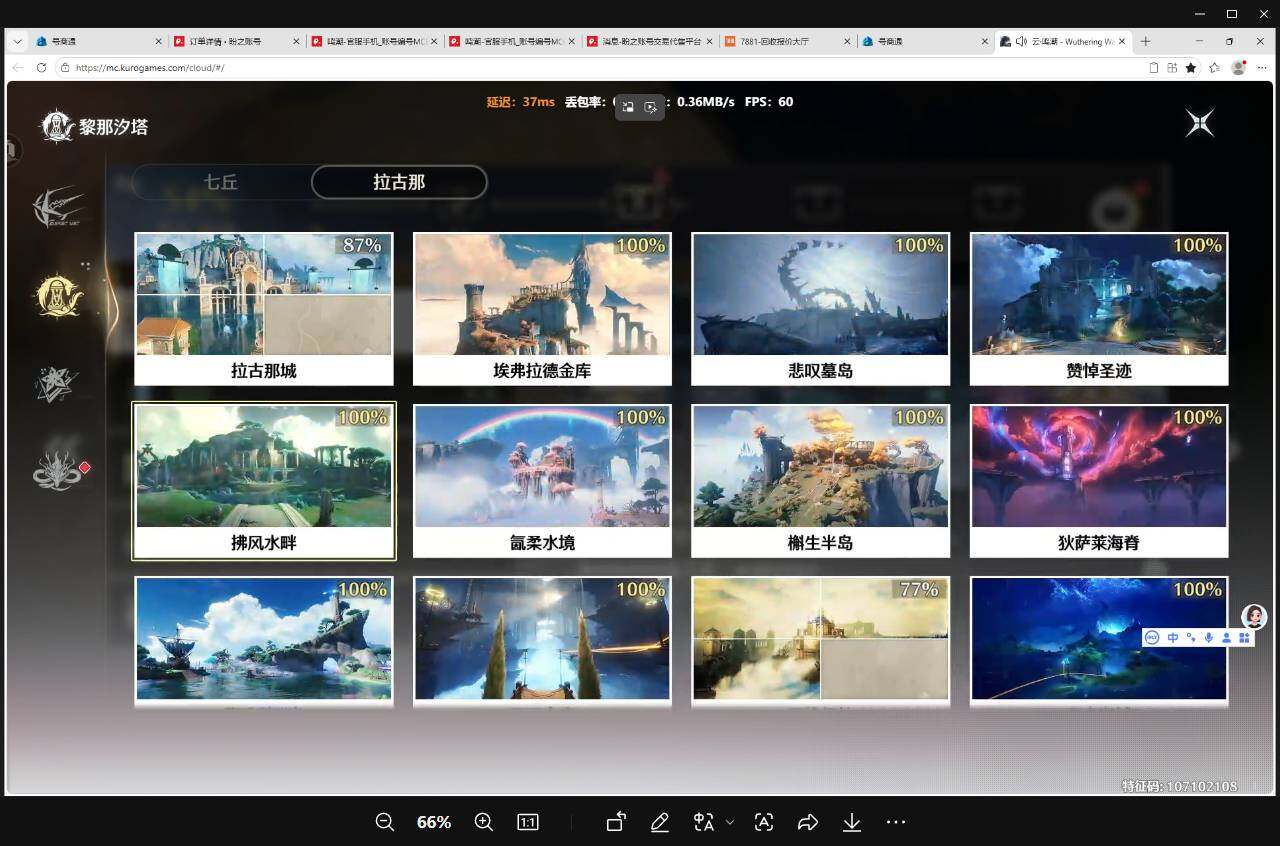Viewport: 1280px width, 846px height.
Task: Open the 悲叹墓岛 area card
Action: pos(820,309)
